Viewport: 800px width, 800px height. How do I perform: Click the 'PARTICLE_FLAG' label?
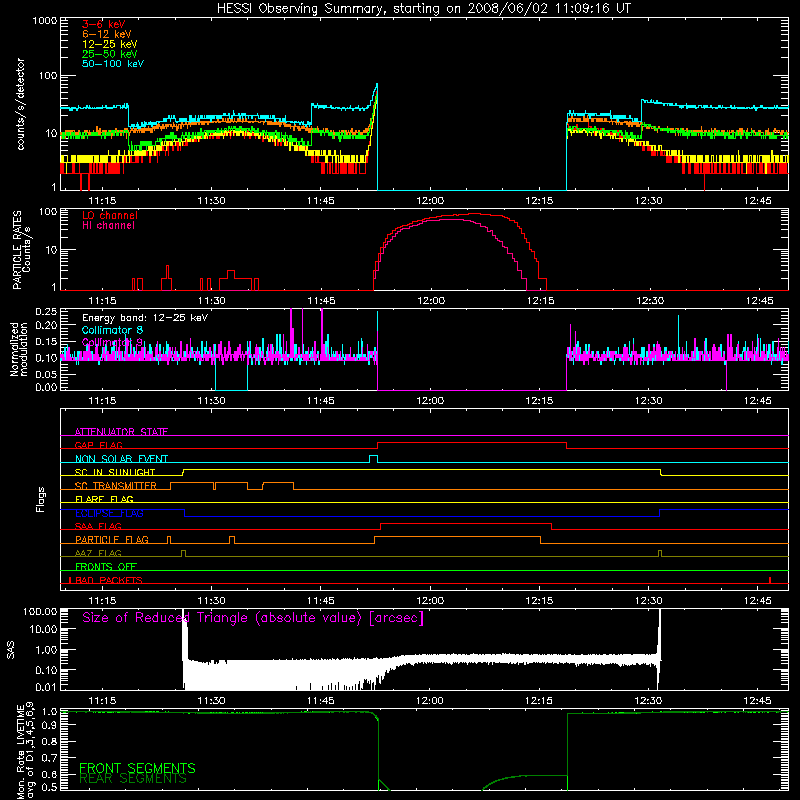(x=112, y=540)
